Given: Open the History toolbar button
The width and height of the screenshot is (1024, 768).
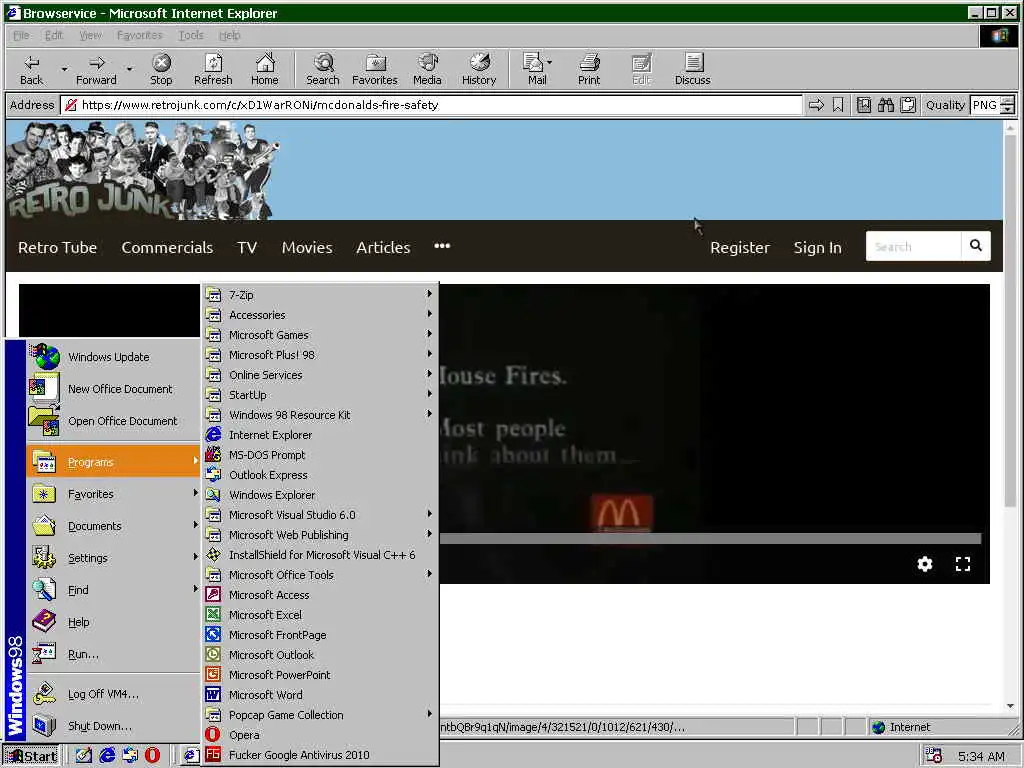Looking at the screenshot, I should point(479,69).
